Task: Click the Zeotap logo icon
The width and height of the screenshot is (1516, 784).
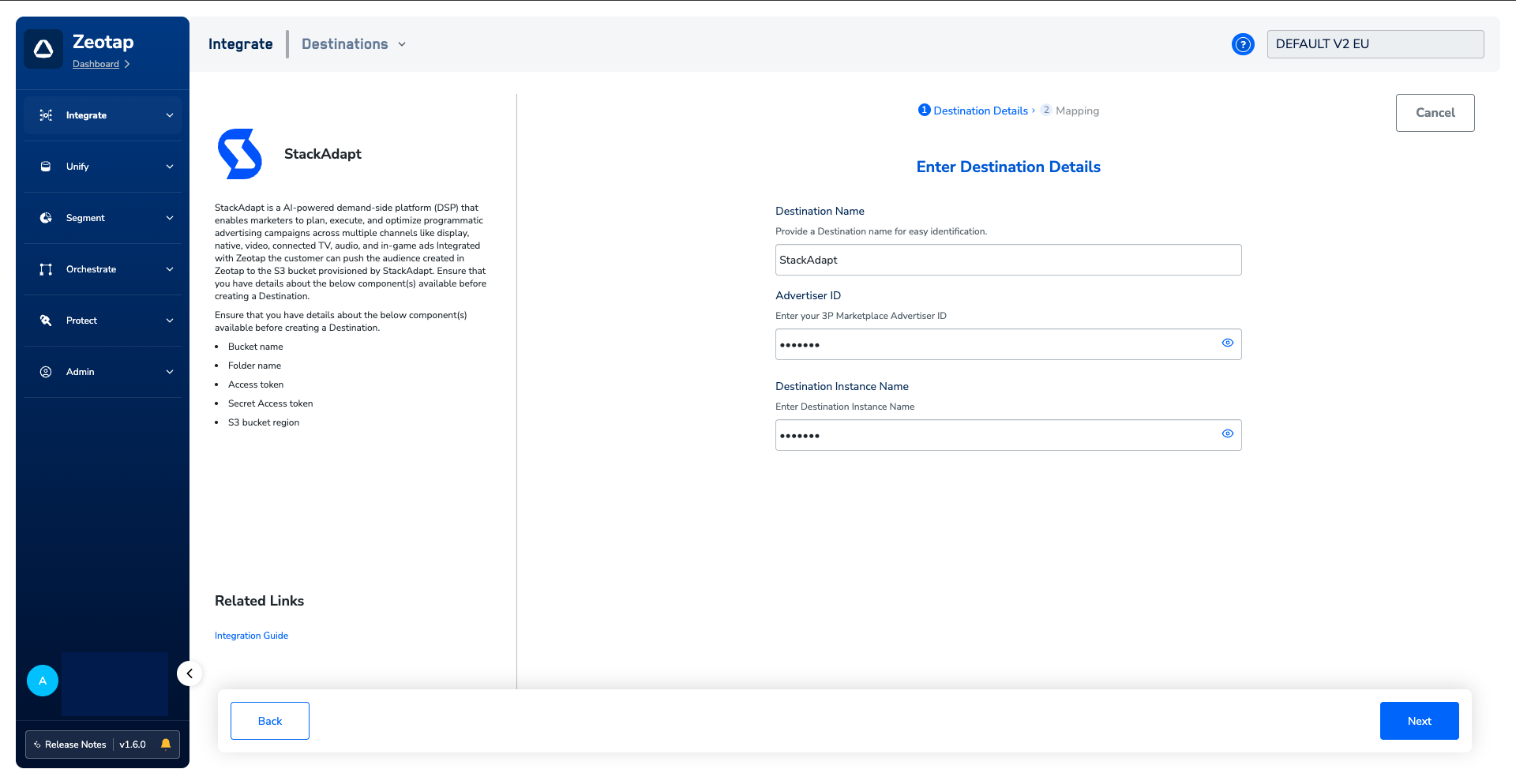Action: (x=43, y=49)
